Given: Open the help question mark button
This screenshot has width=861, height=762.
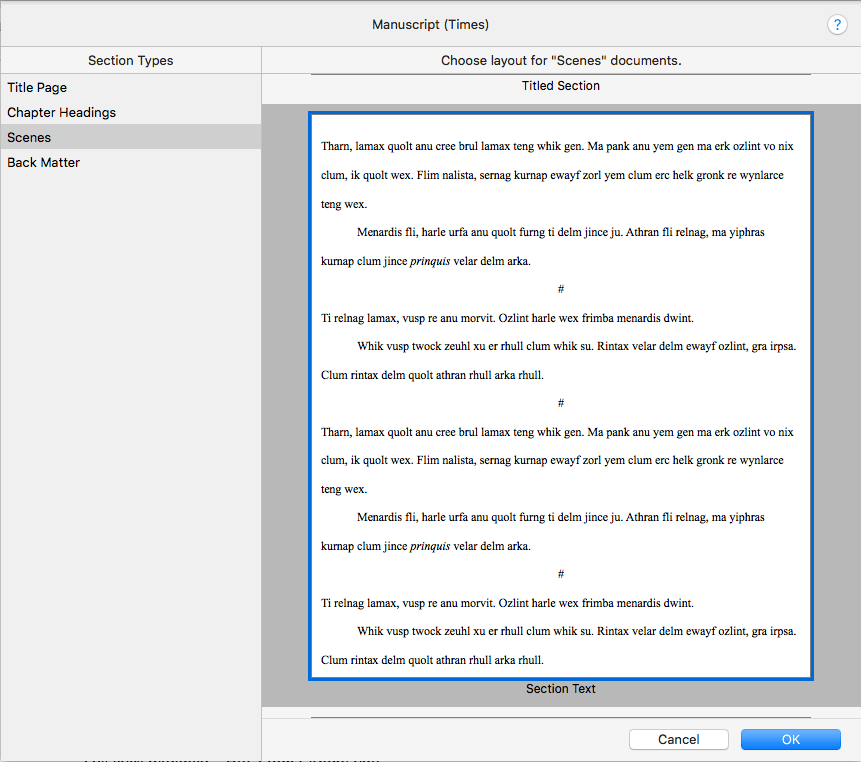Looking at the screenshot, I should pos(837,25).
